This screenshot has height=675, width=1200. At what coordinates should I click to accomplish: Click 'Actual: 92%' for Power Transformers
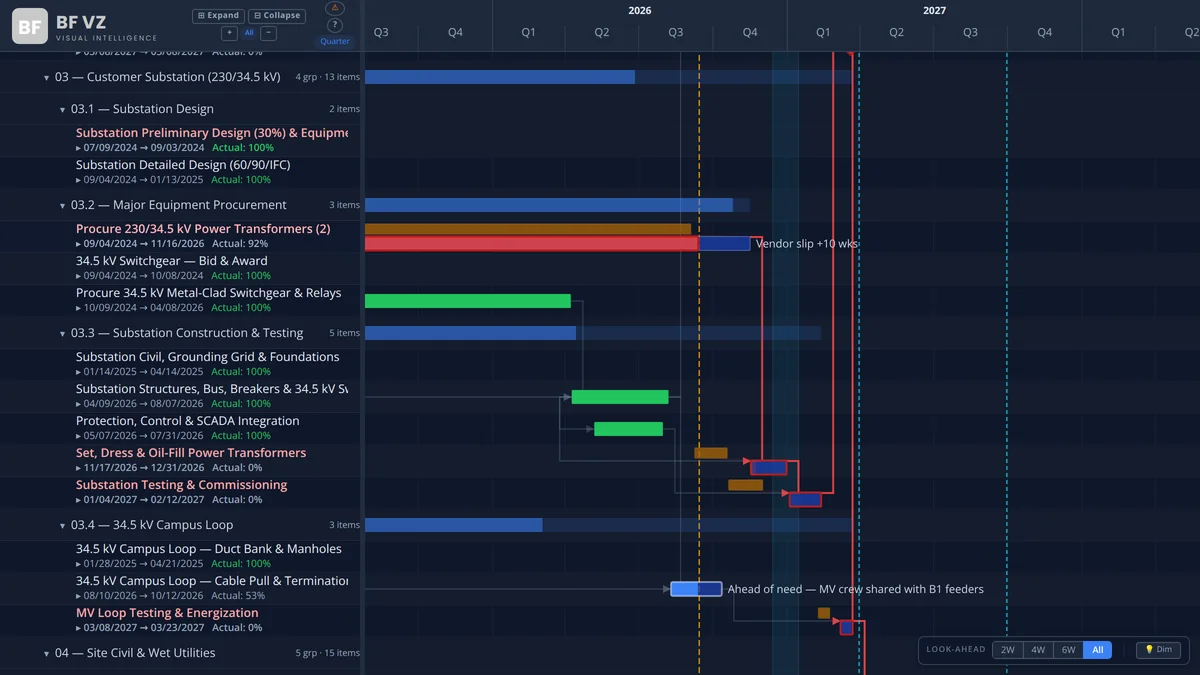click(240, 244)
